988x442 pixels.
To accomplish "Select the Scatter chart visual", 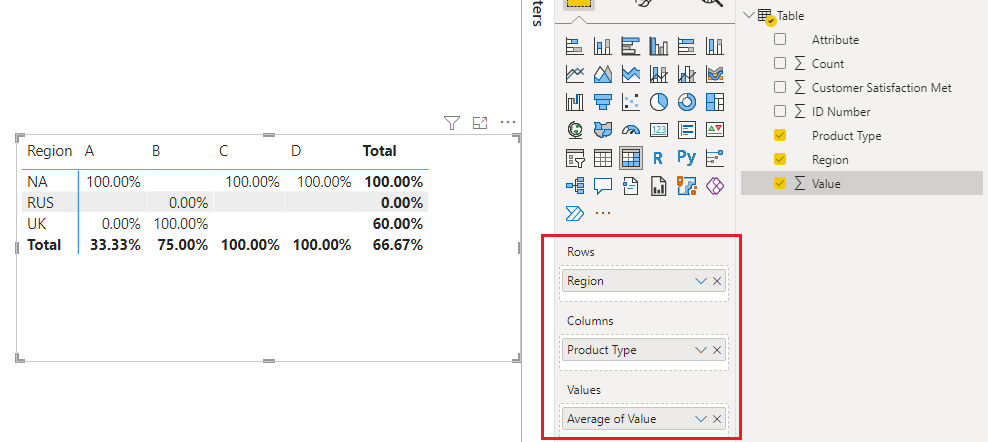I will 631,102.
